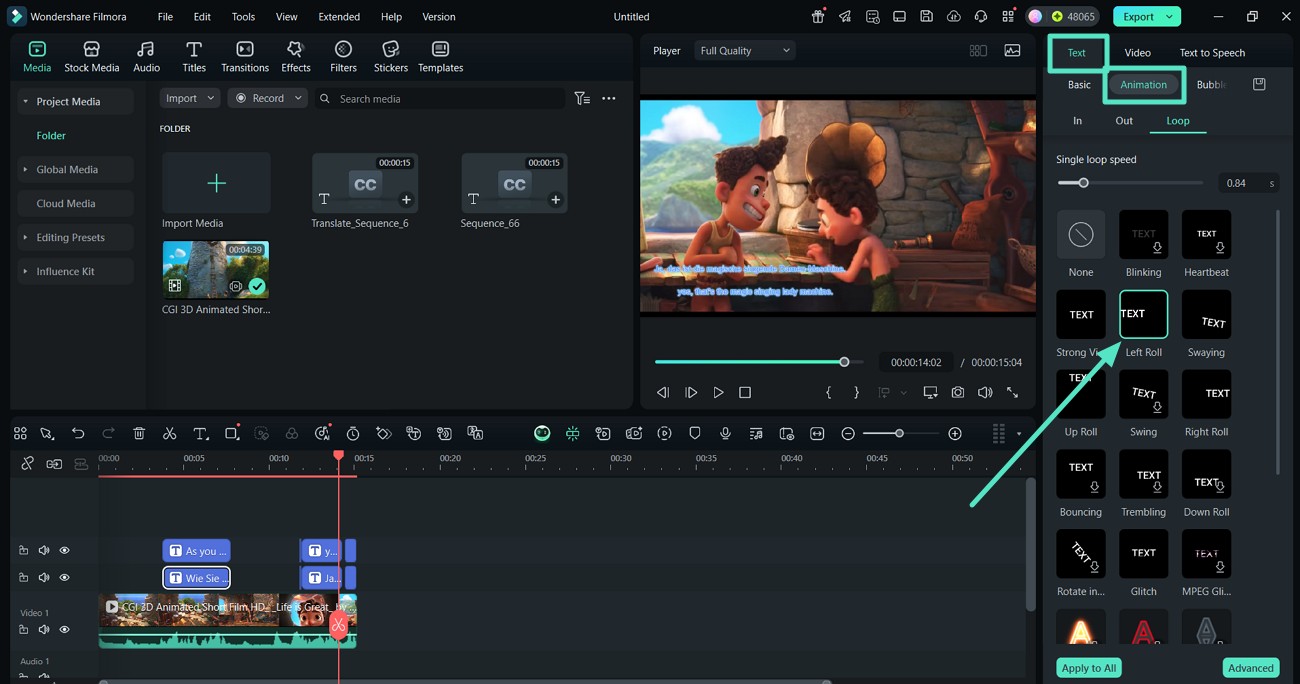This screenshot has height=684, width=1300.
Task: Click the Advanced button
Action: coord(1251,668)
